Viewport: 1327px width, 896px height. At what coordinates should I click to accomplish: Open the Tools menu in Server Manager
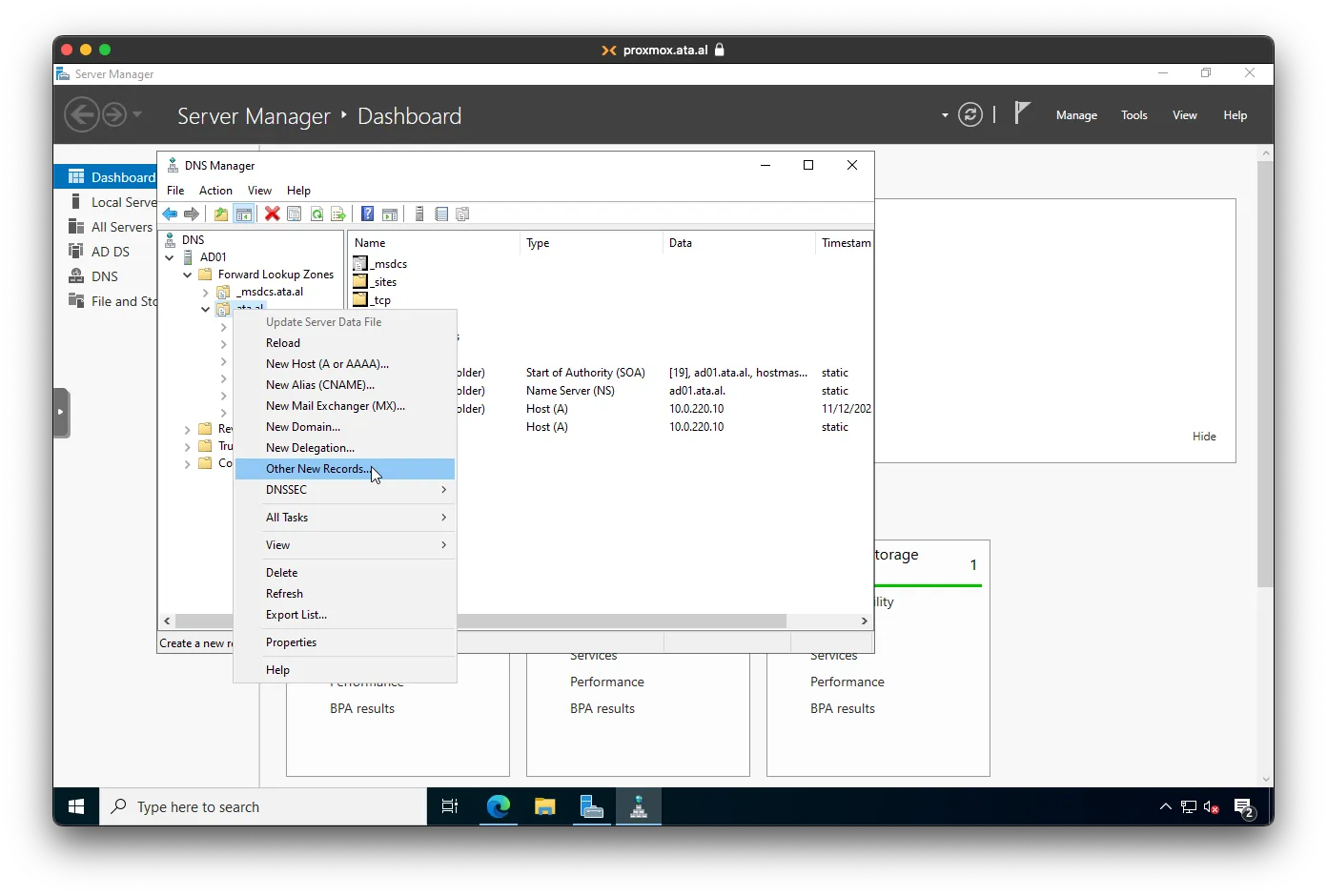1134,115
